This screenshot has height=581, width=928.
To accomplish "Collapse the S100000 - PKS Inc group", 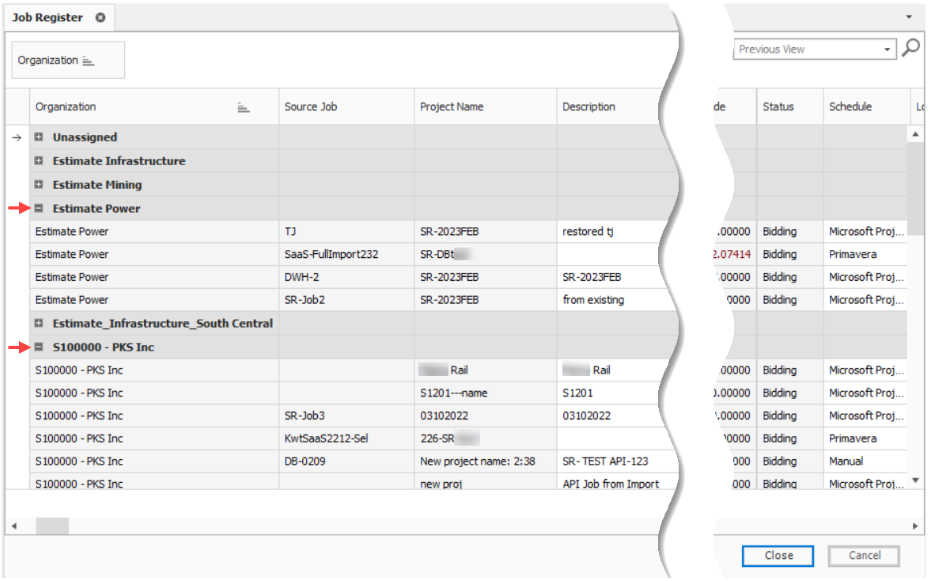I will (x=39, y=348).
